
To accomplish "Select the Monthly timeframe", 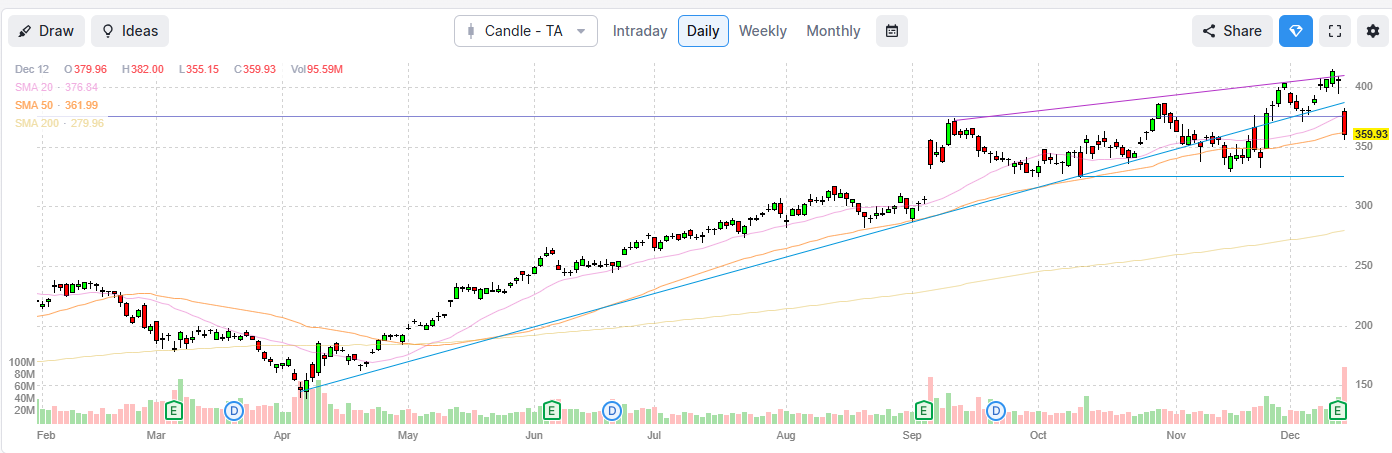I will pyautogui.click(x=833, y=31).
